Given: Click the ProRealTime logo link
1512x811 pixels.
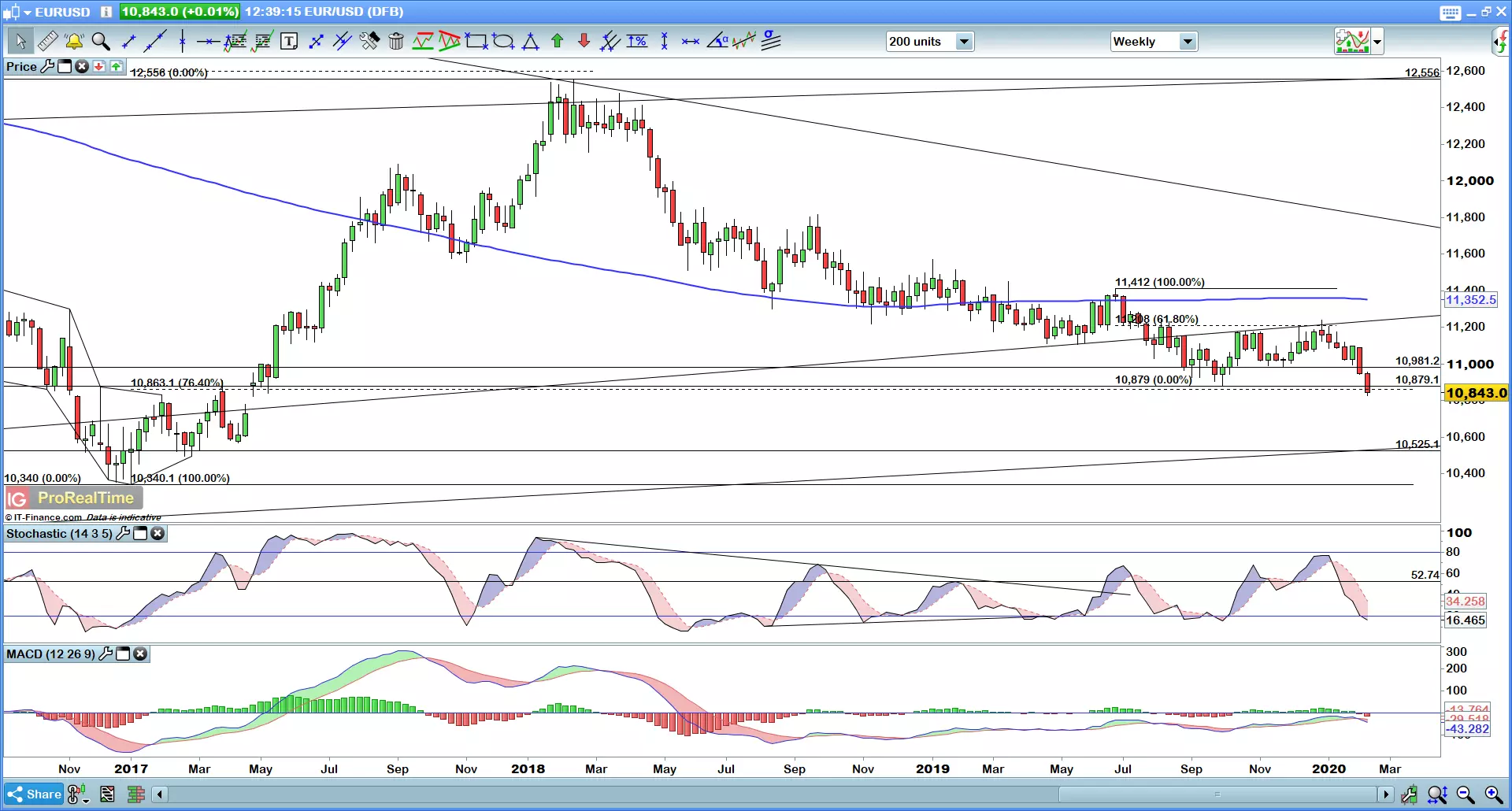Looking at the screenshot, I should (x=74, y=498).
